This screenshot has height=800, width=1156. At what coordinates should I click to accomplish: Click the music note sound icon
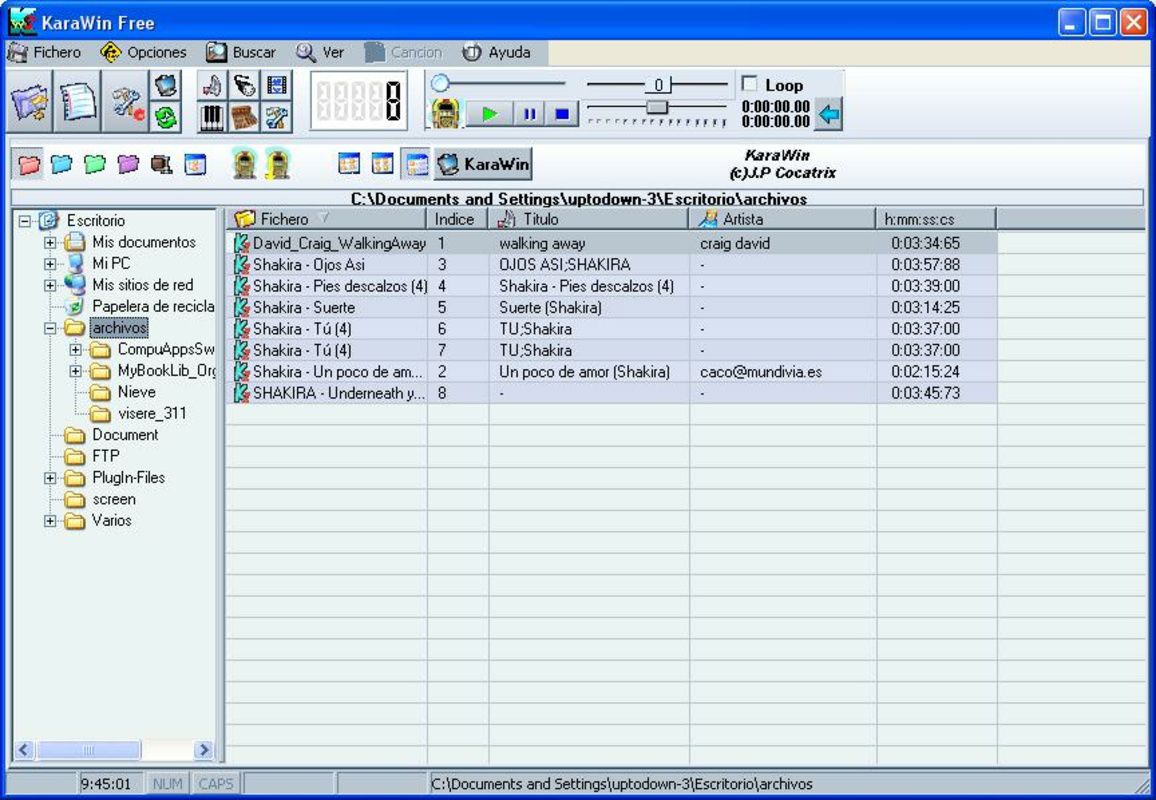(212, 86)
